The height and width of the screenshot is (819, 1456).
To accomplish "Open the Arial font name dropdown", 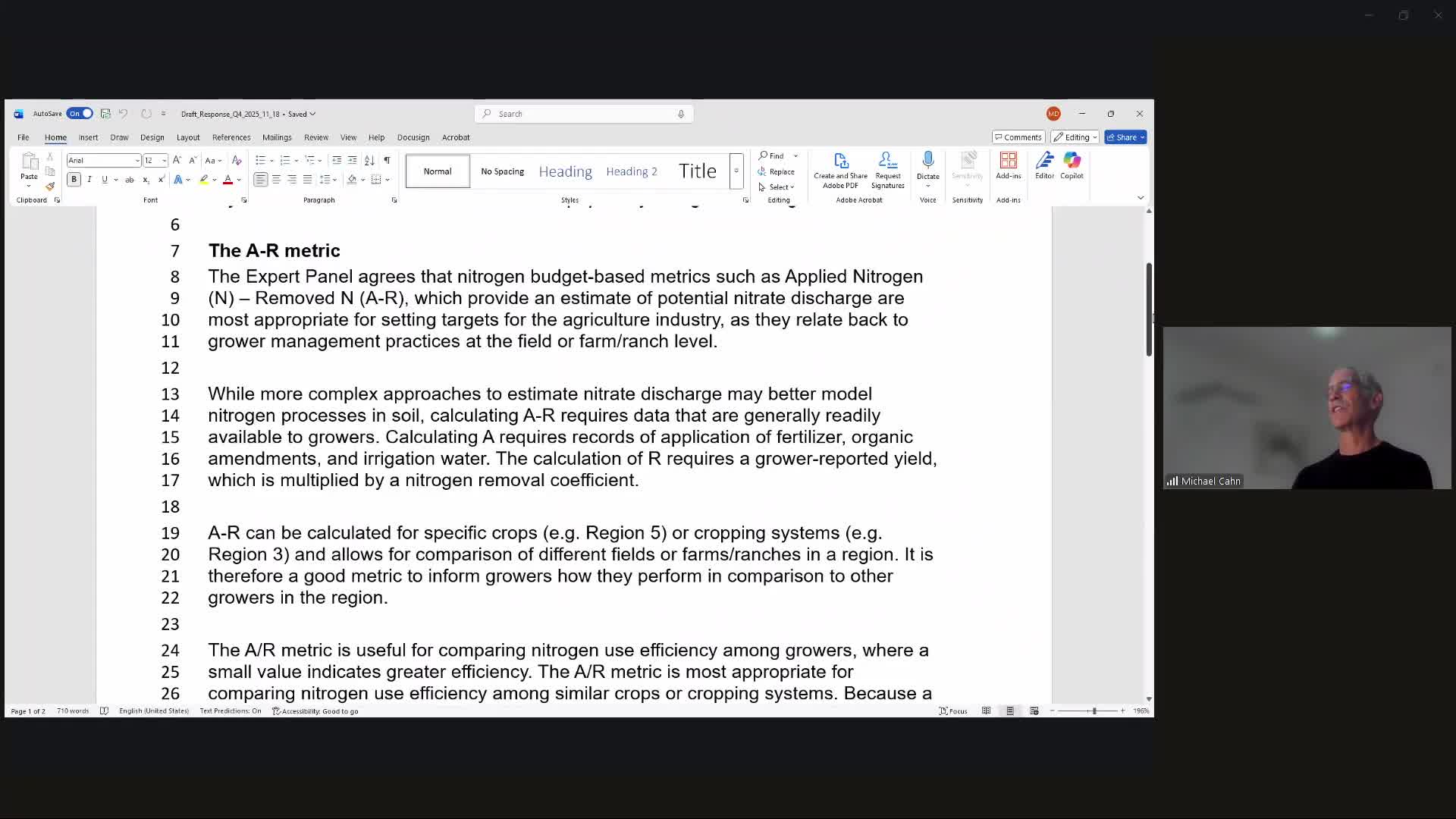I will click(137, 160).
